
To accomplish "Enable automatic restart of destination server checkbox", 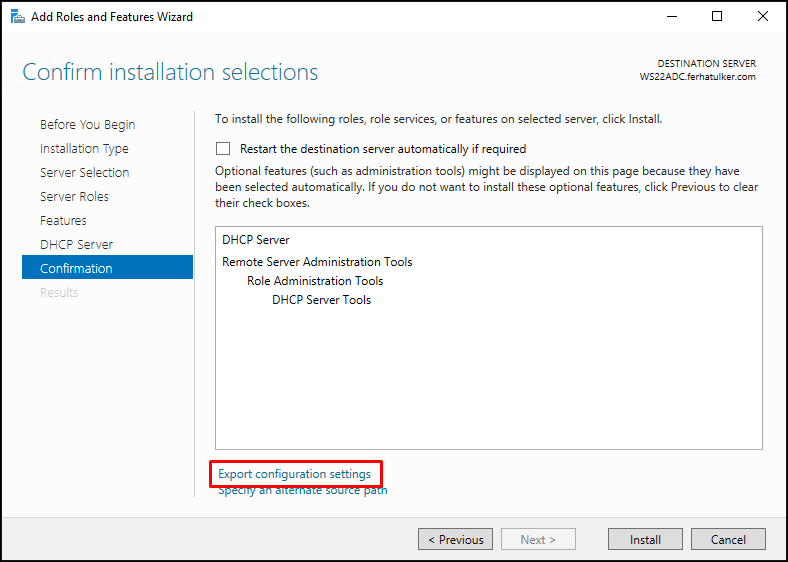I will pyautogui.click(x=223, y=149).
